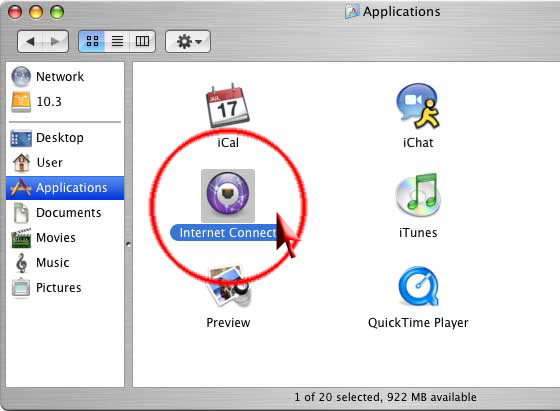The width and height of the screenshot is (560, 411).
Task: Select the 10.3 hard drive icon
Action: coord(21,102)
